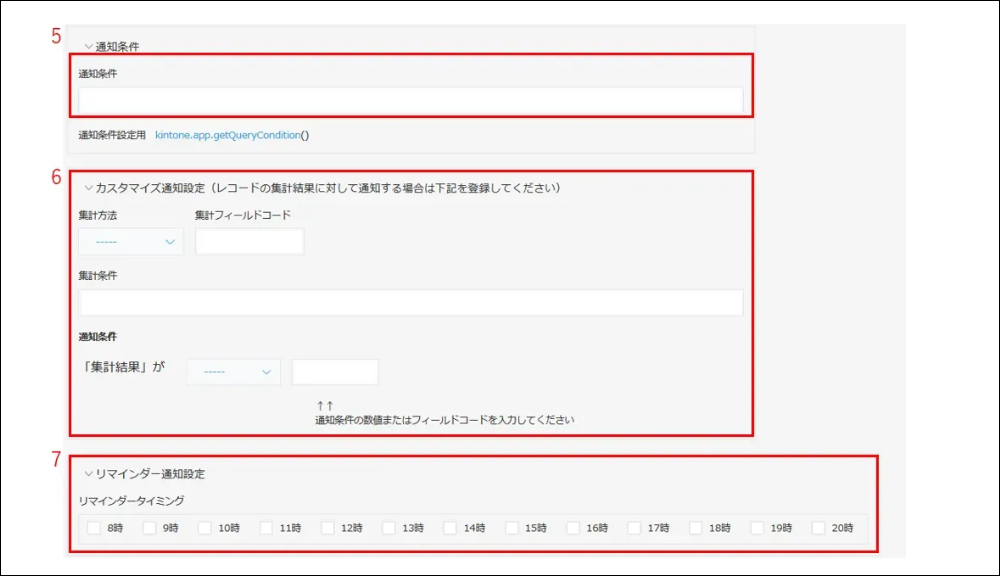Click the notification condition value input
This screenshot has width=1000, height=576.
[335, 372]
